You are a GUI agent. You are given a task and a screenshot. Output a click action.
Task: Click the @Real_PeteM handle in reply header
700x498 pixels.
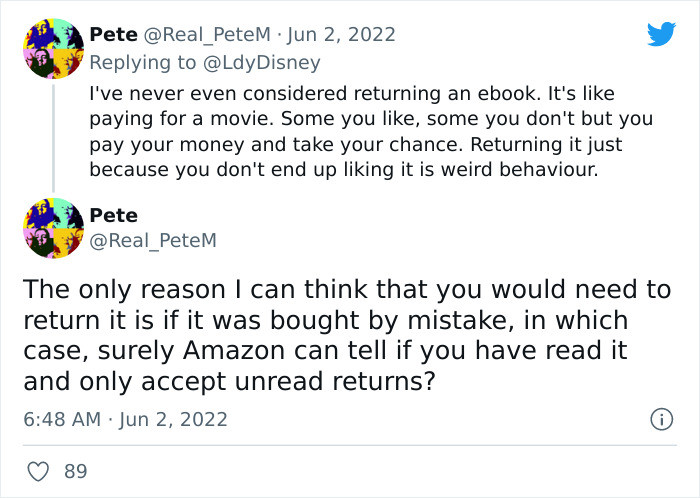pos(207,35)
